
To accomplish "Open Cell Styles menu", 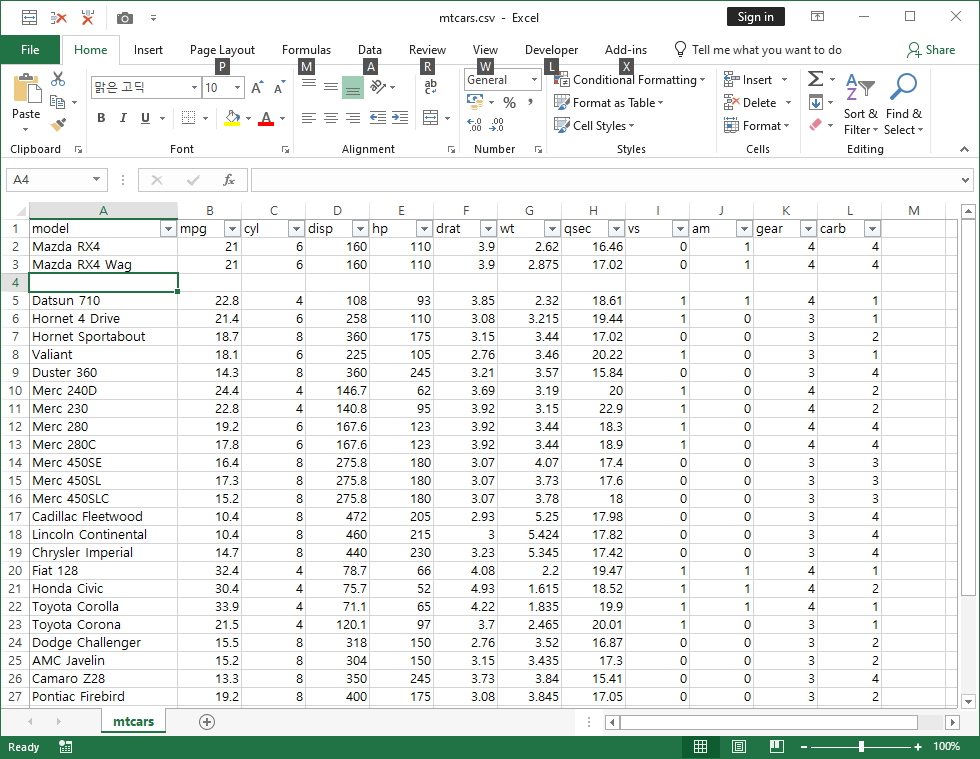I will (x=594, y=126).
